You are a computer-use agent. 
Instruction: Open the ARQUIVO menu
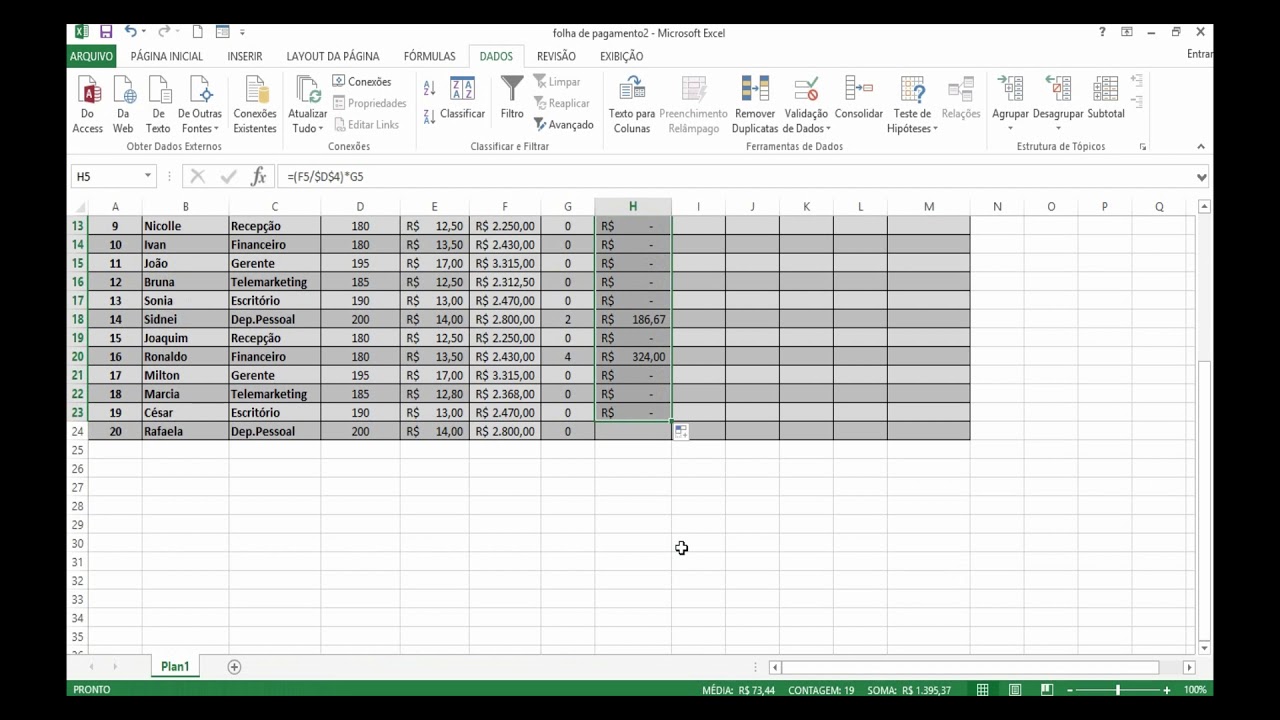coord(92,56)
